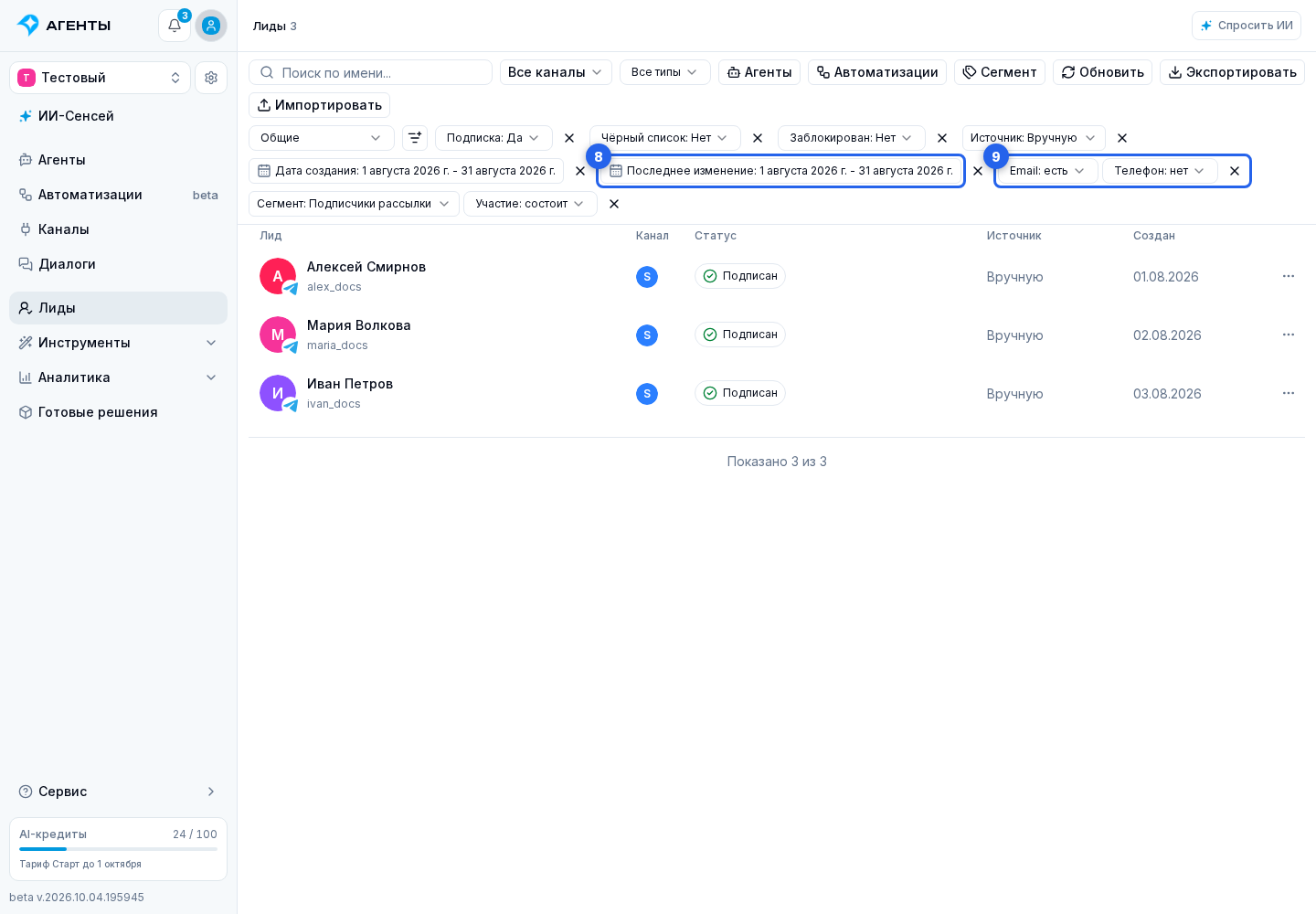The height and width of the screenshot is (914, 1316).
Task: Change the Источник: Вручную filter
Action: [1034, 138]
